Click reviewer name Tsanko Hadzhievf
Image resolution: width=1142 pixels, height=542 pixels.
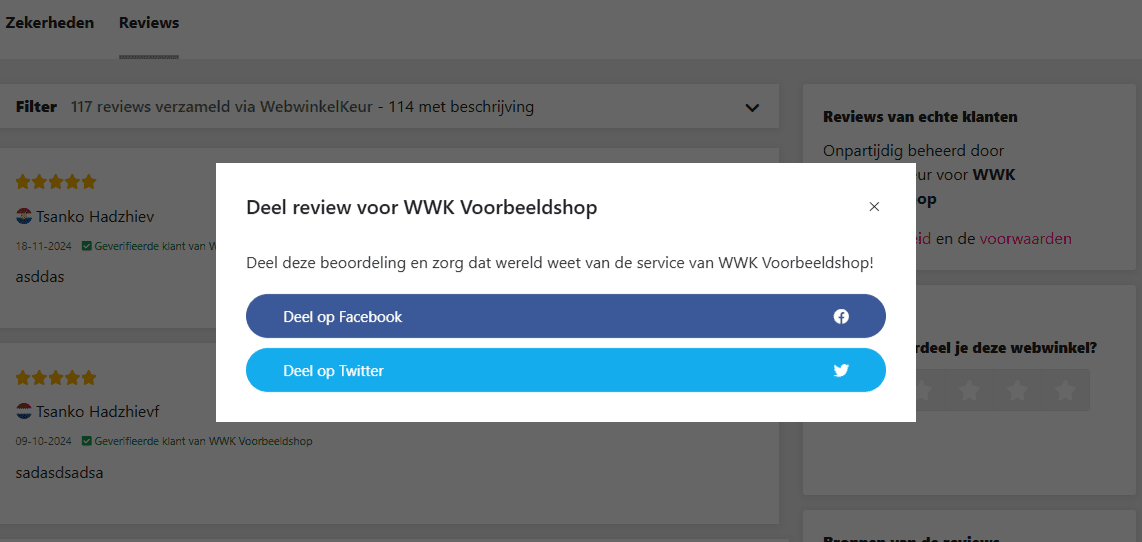coord(98,411)
